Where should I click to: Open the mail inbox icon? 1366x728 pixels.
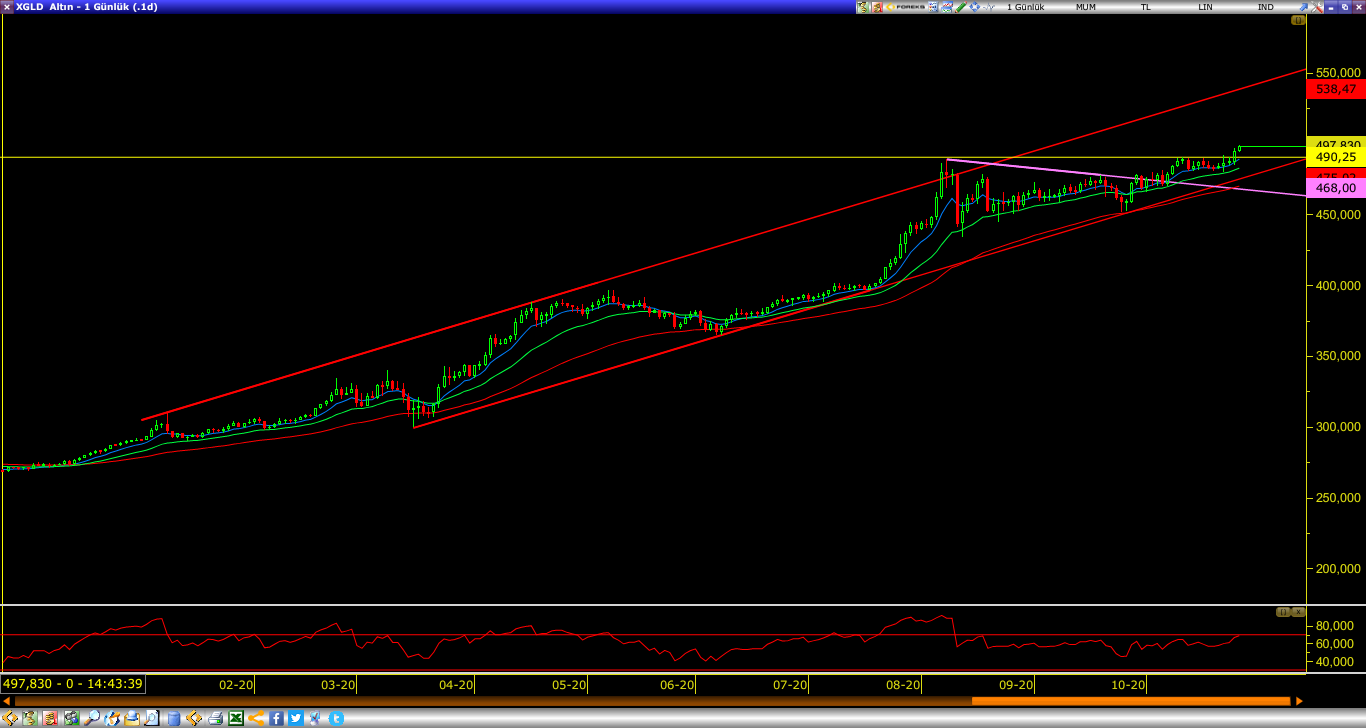coord(132,718)
